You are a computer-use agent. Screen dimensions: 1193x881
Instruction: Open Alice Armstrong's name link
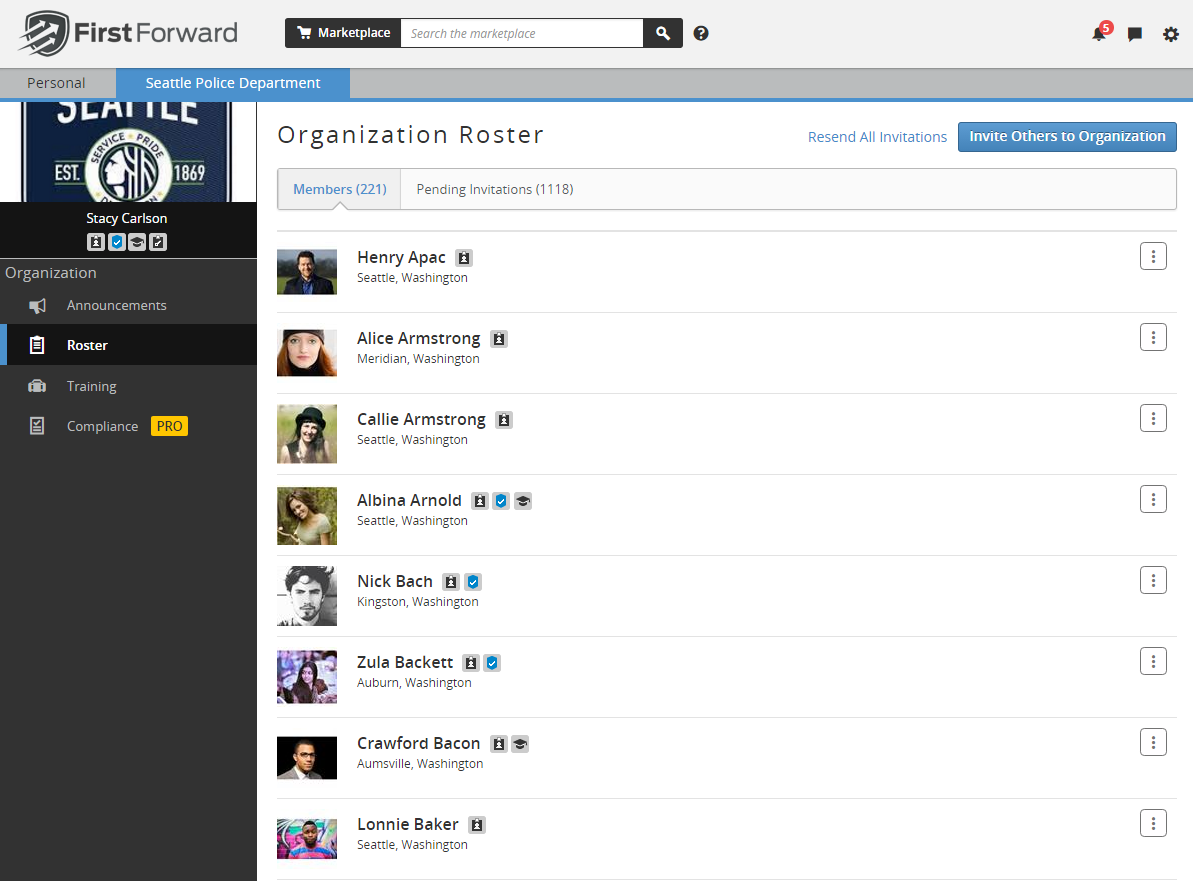pyautogui.click(x=418, y=339)
